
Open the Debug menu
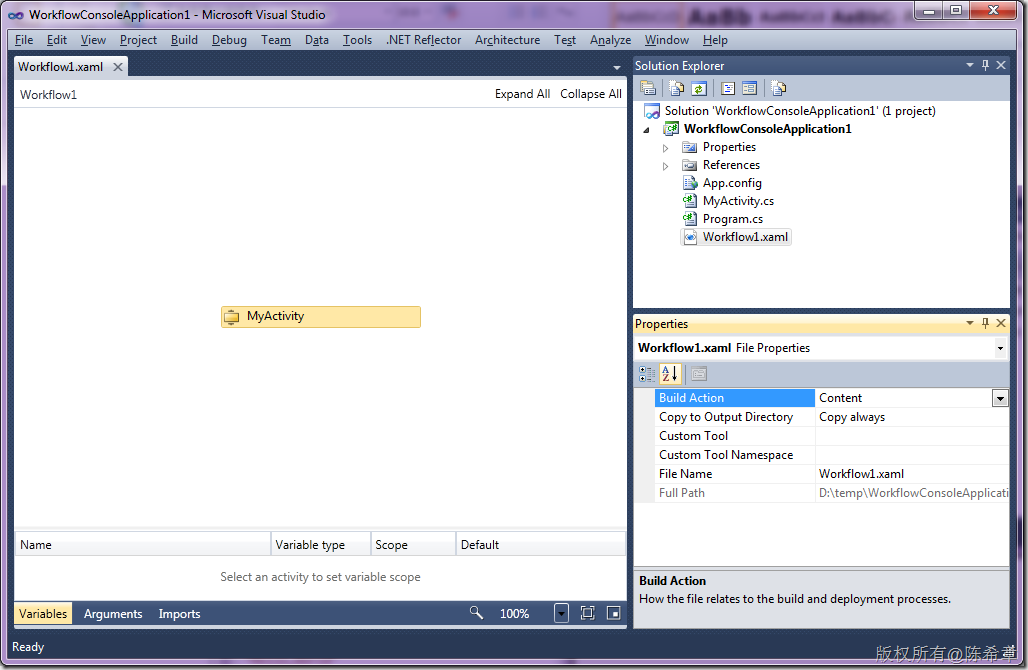pos(229,40)
